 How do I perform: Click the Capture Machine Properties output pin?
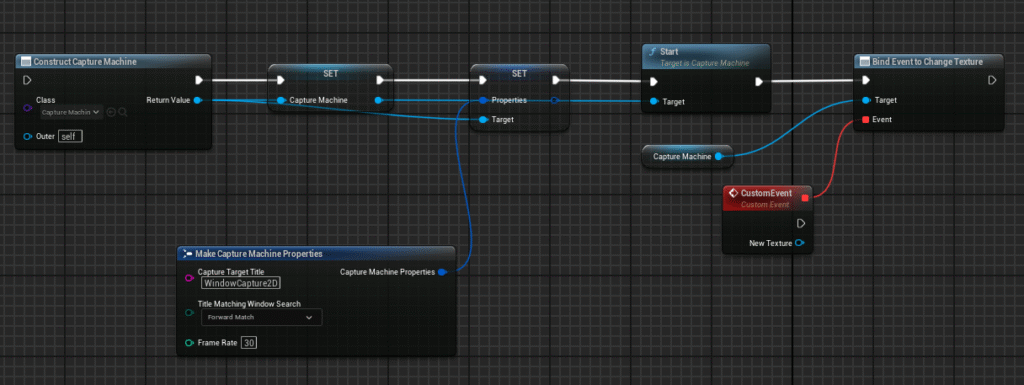tap(442, 272)
